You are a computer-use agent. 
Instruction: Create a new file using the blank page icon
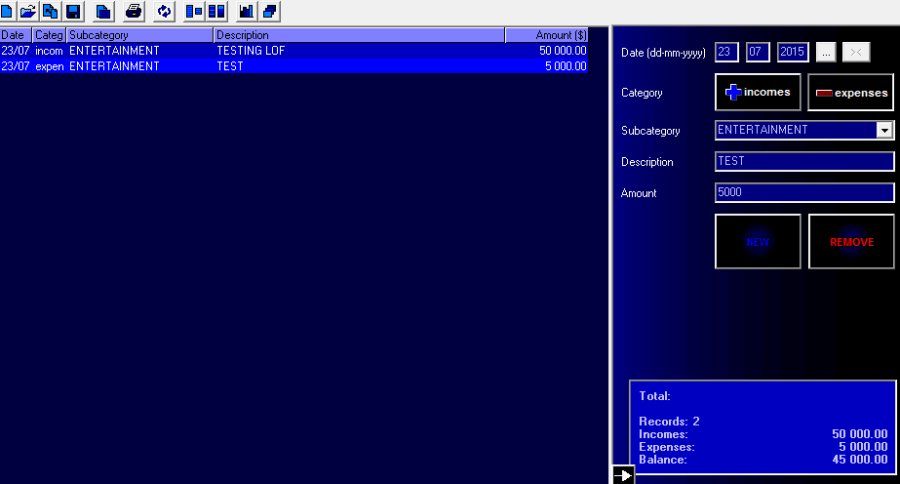pos(7,11)
